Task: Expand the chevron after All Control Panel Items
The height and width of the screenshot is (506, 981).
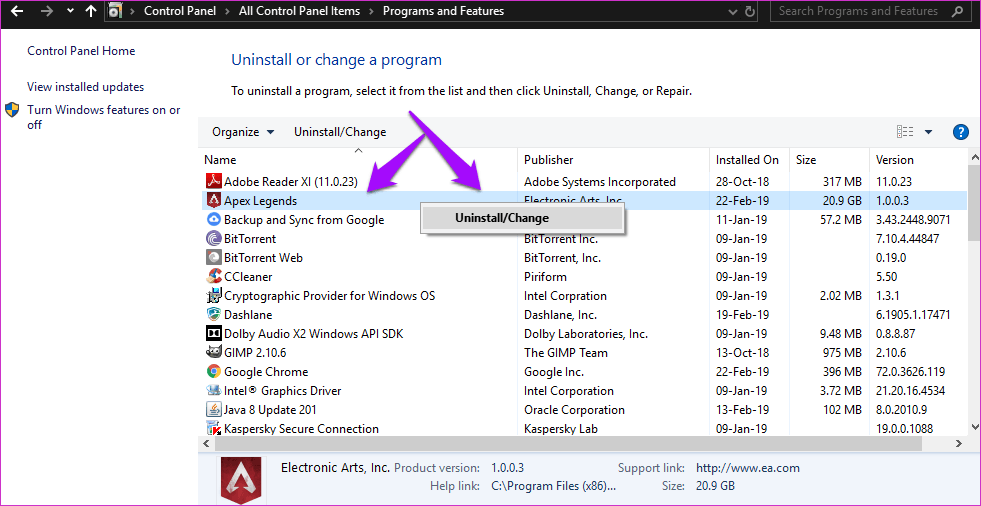Action: click(x=371, y=11)
